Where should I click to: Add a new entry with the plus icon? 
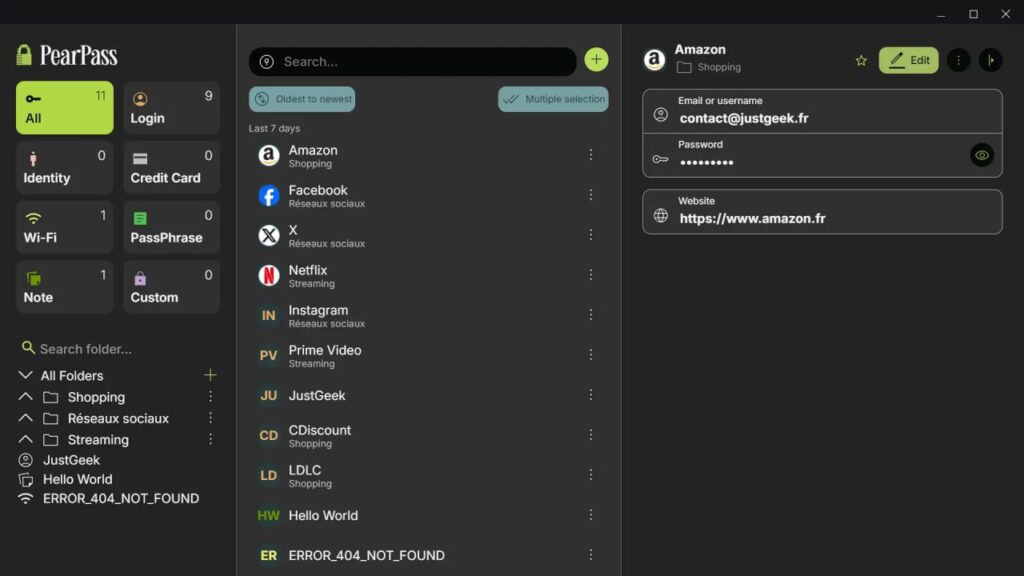pyautogui.click(x=595, y=60)
